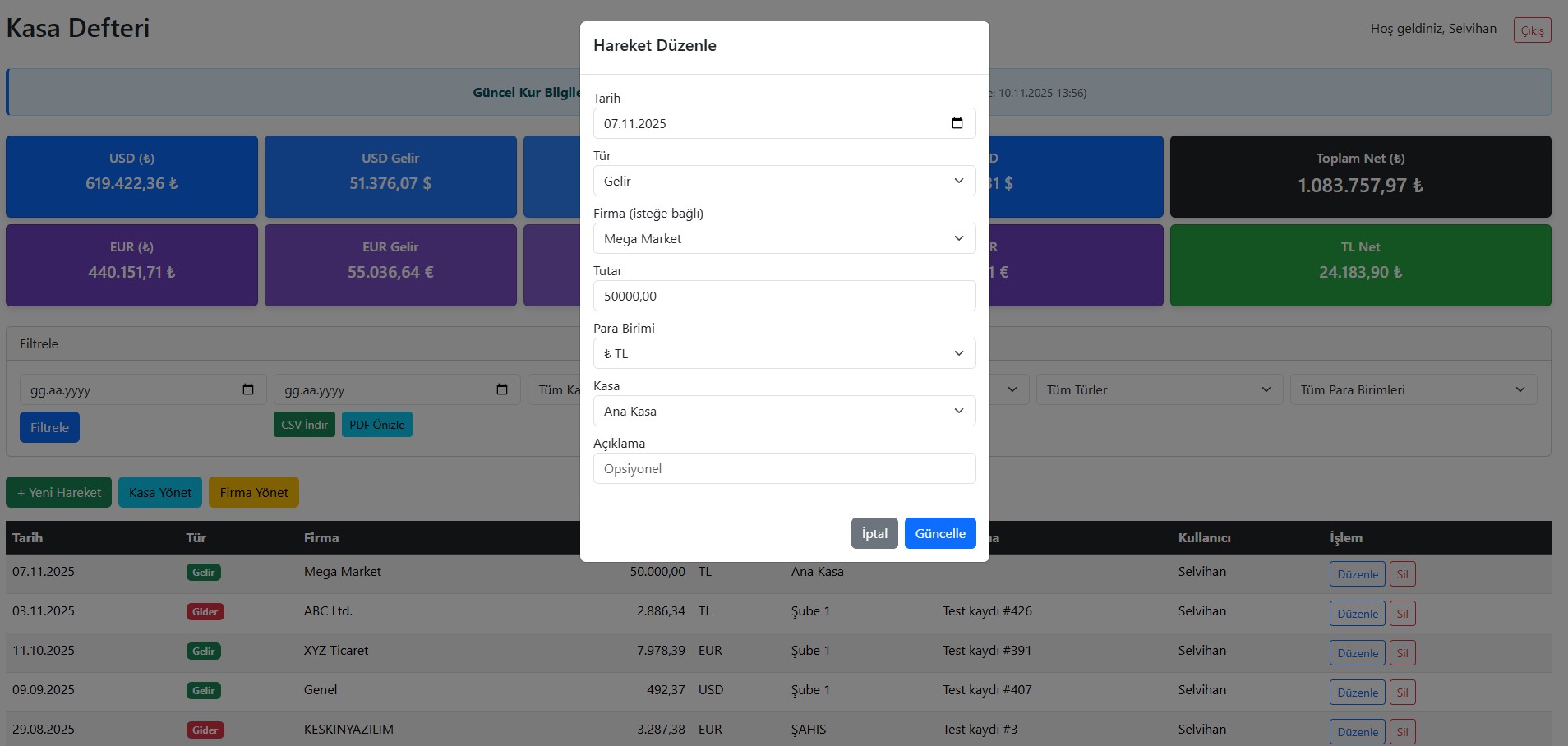Viewport: 1568px width, 746px height.
Task: Open the Kasa dropdown showing Ana Kasa
Action: click(784, 411)
